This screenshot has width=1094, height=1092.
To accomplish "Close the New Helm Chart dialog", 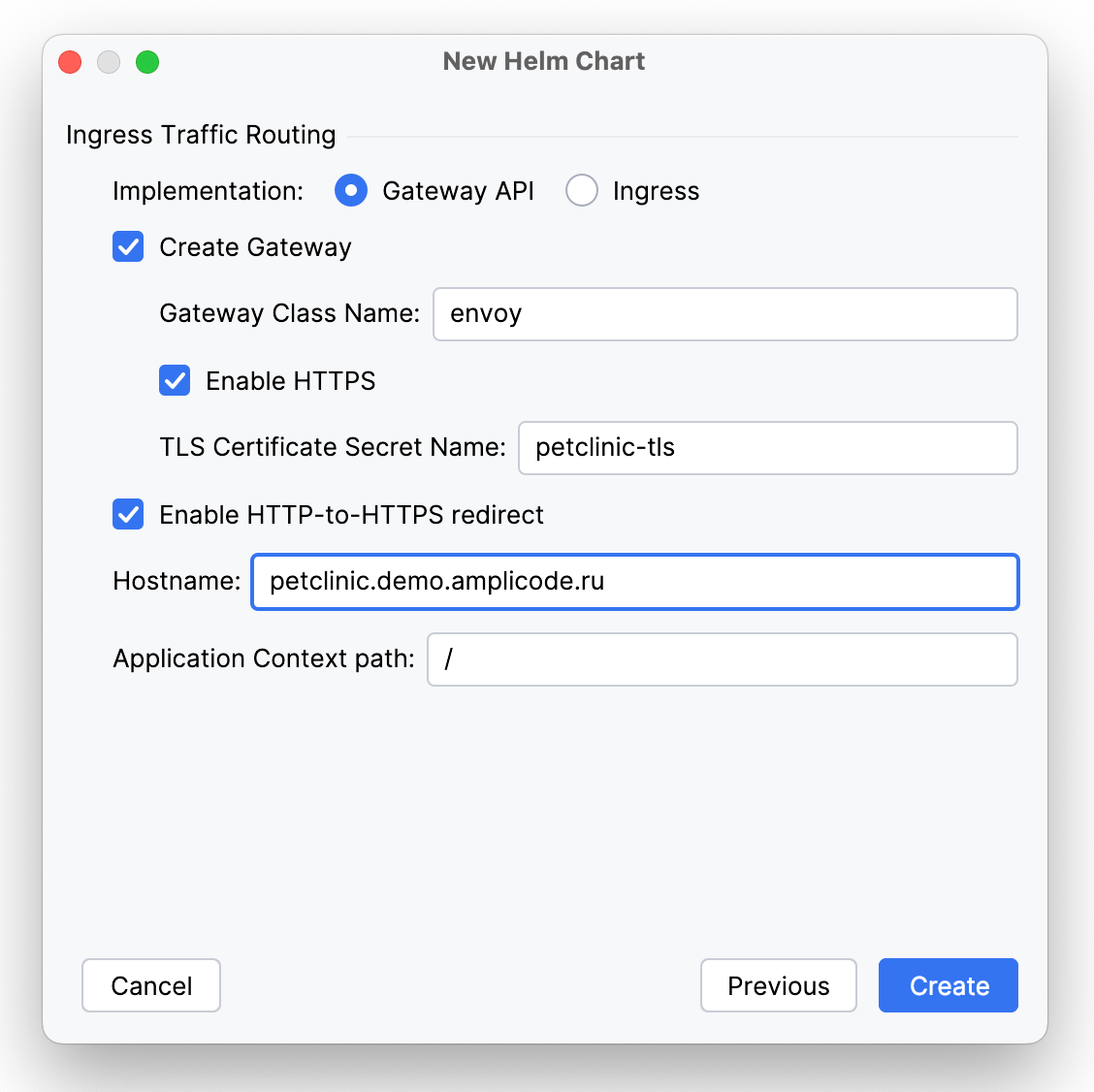I will pos(70,62).
